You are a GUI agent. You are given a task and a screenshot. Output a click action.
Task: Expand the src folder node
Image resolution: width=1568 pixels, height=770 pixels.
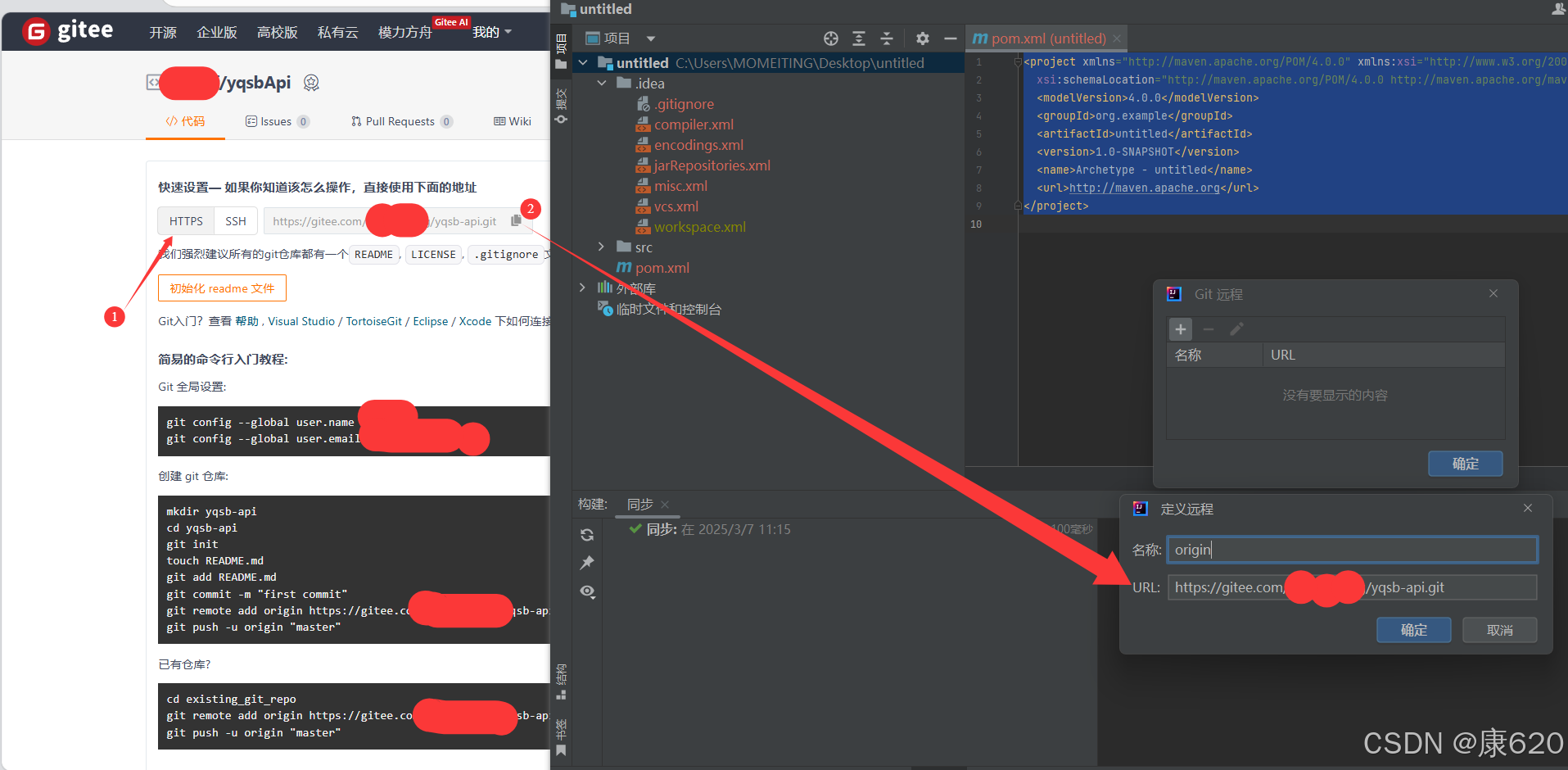(602, 247)
